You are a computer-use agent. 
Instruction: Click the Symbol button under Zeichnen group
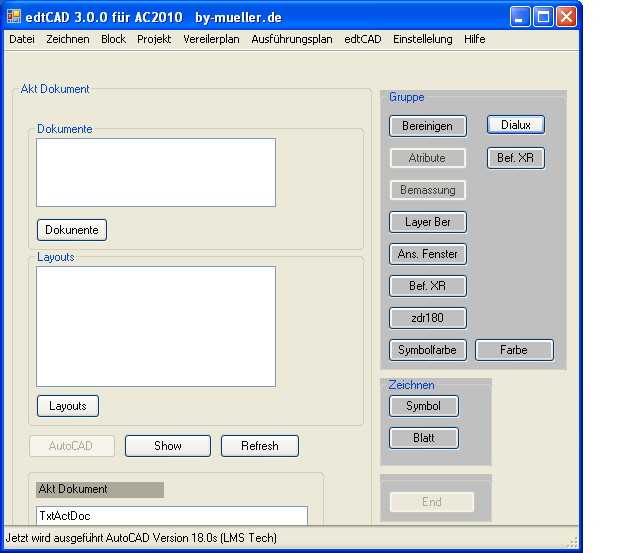423,406
